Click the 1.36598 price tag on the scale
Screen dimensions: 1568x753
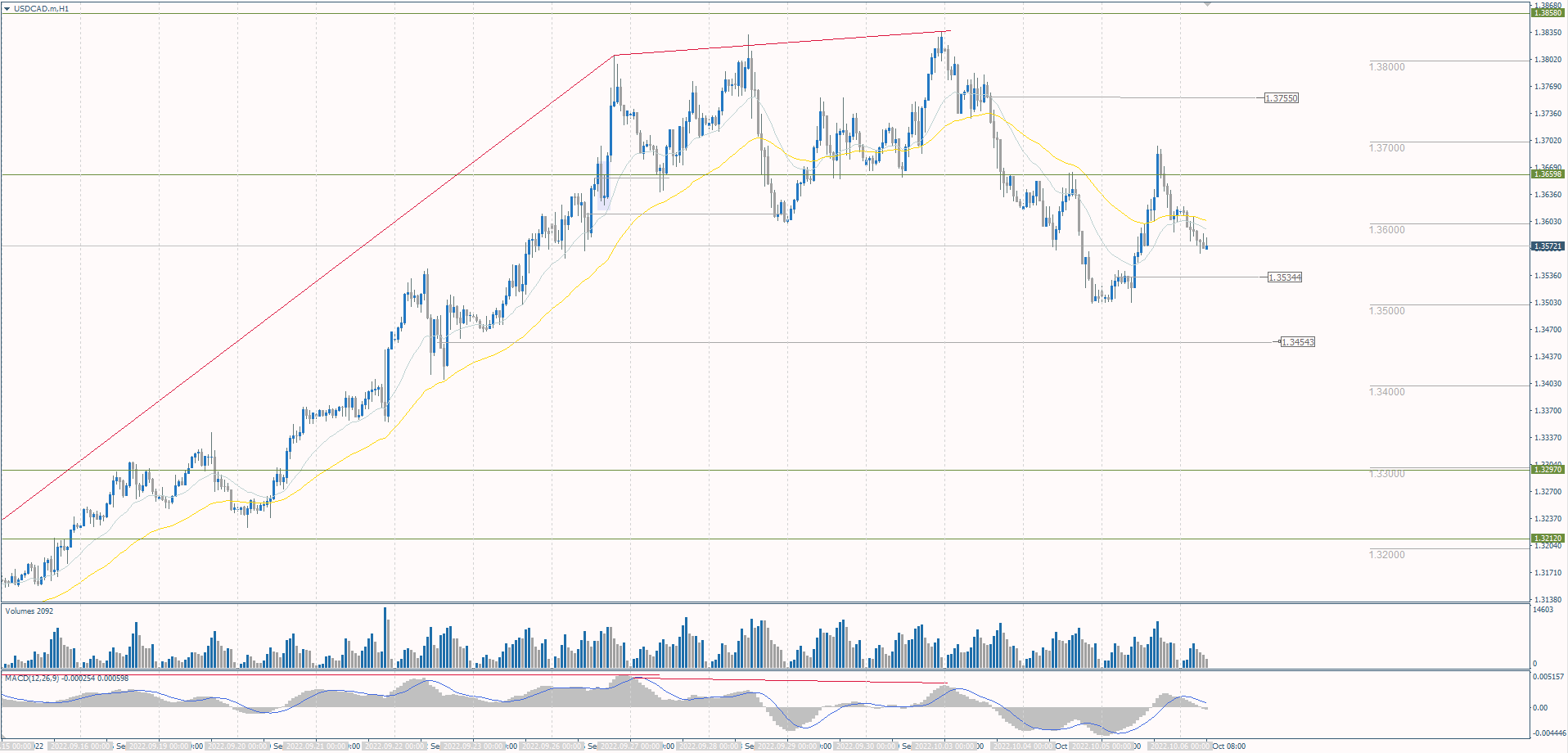click(x=1548, y=174)
